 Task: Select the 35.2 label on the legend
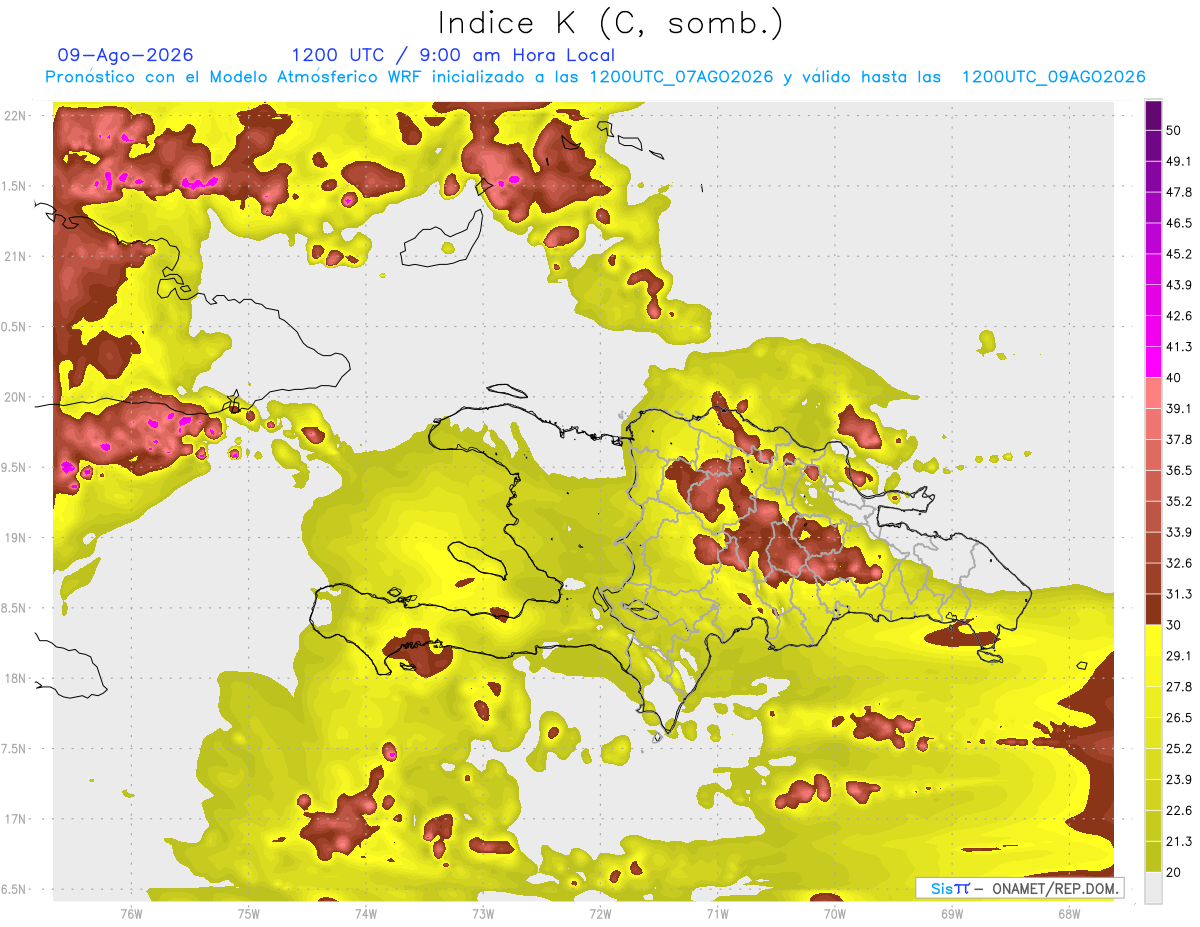(1180, 501)
